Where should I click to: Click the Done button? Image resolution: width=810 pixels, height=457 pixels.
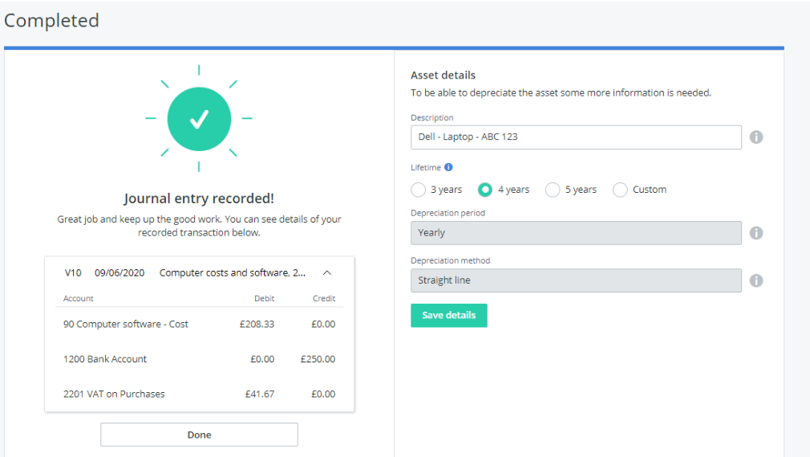tap(199, 435)
